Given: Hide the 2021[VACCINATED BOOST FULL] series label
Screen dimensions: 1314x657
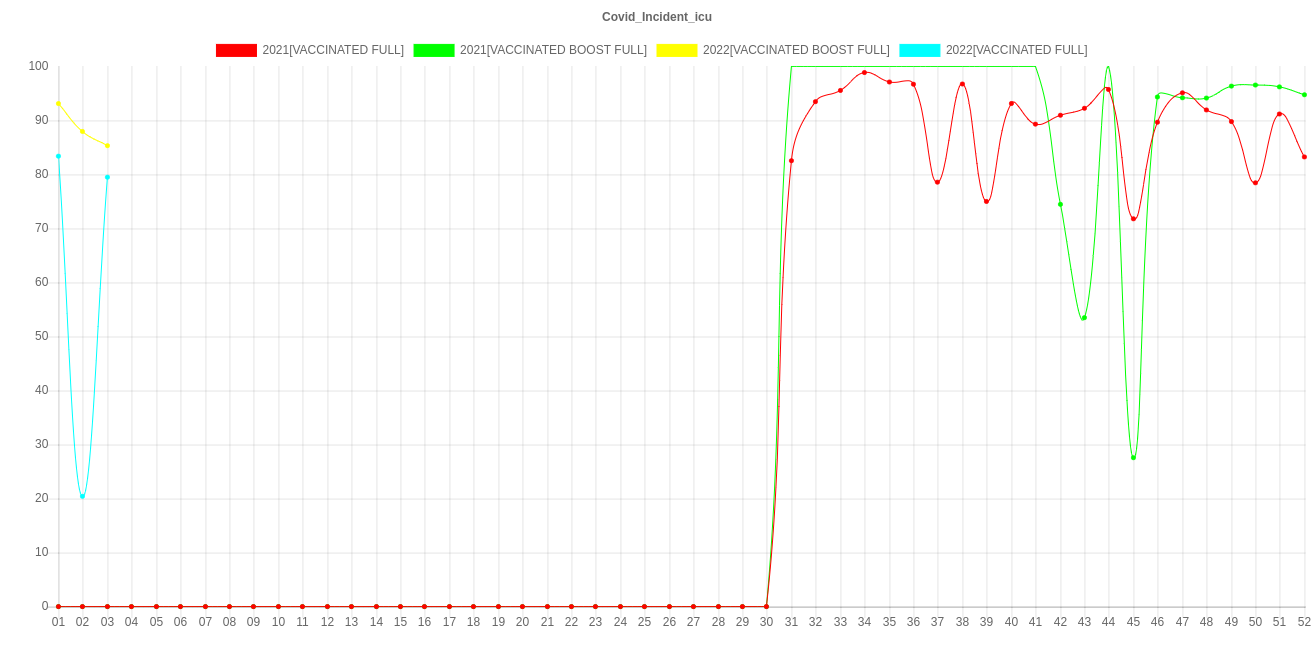Looking at the screenshot, I should [553, 50].
